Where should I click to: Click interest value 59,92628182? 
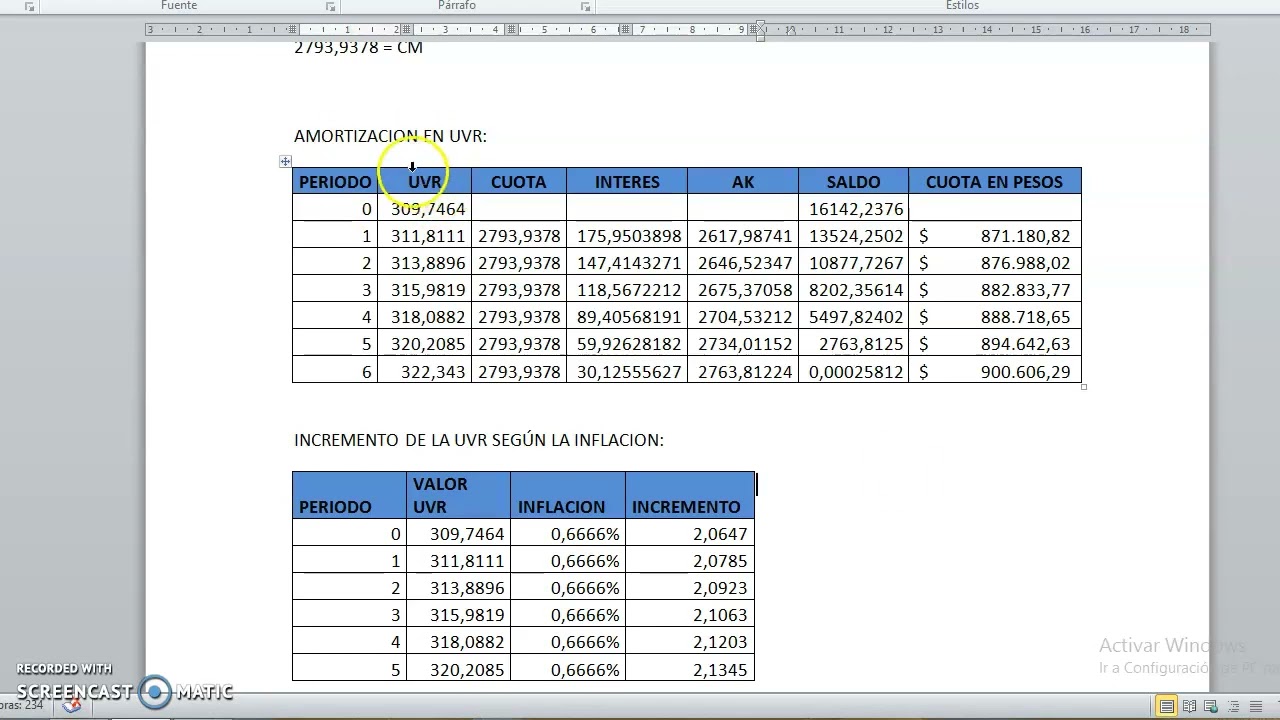629,344
